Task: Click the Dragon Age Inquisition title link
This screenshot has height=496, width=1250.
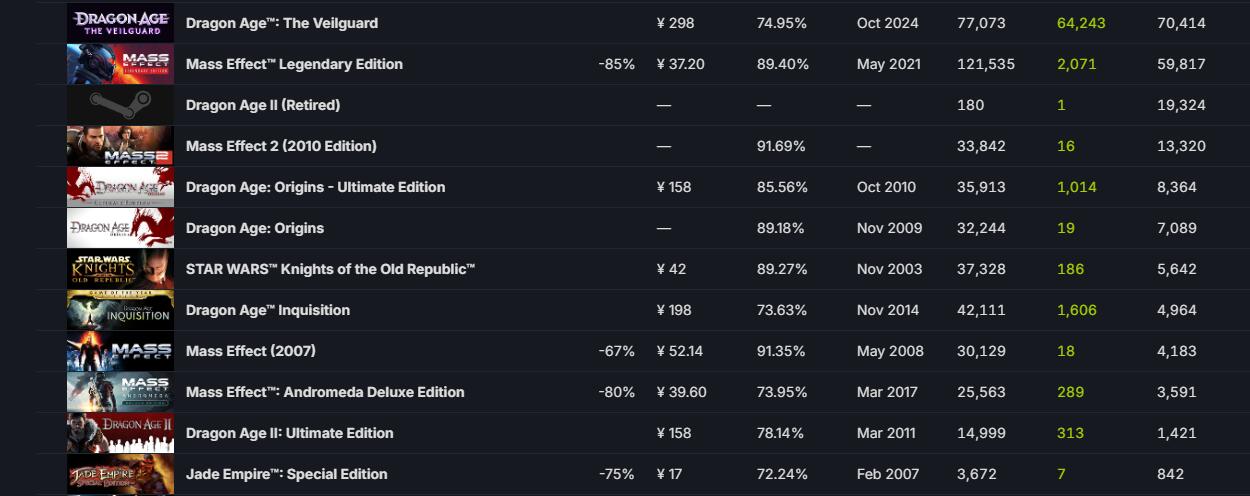Action: [268, 310]
